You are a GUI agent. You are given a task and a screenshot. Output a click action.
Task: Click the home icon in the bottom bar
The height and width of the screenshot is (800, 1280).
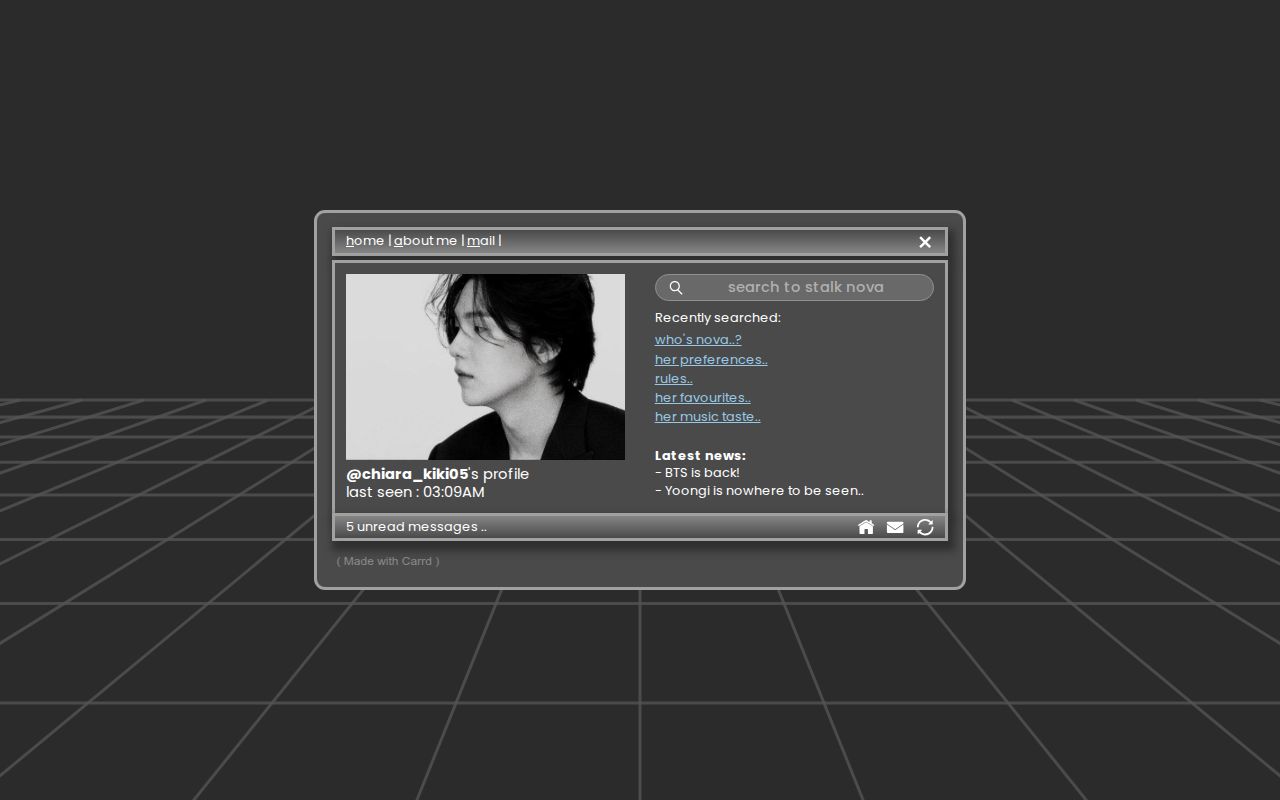(x=866, y=527)
